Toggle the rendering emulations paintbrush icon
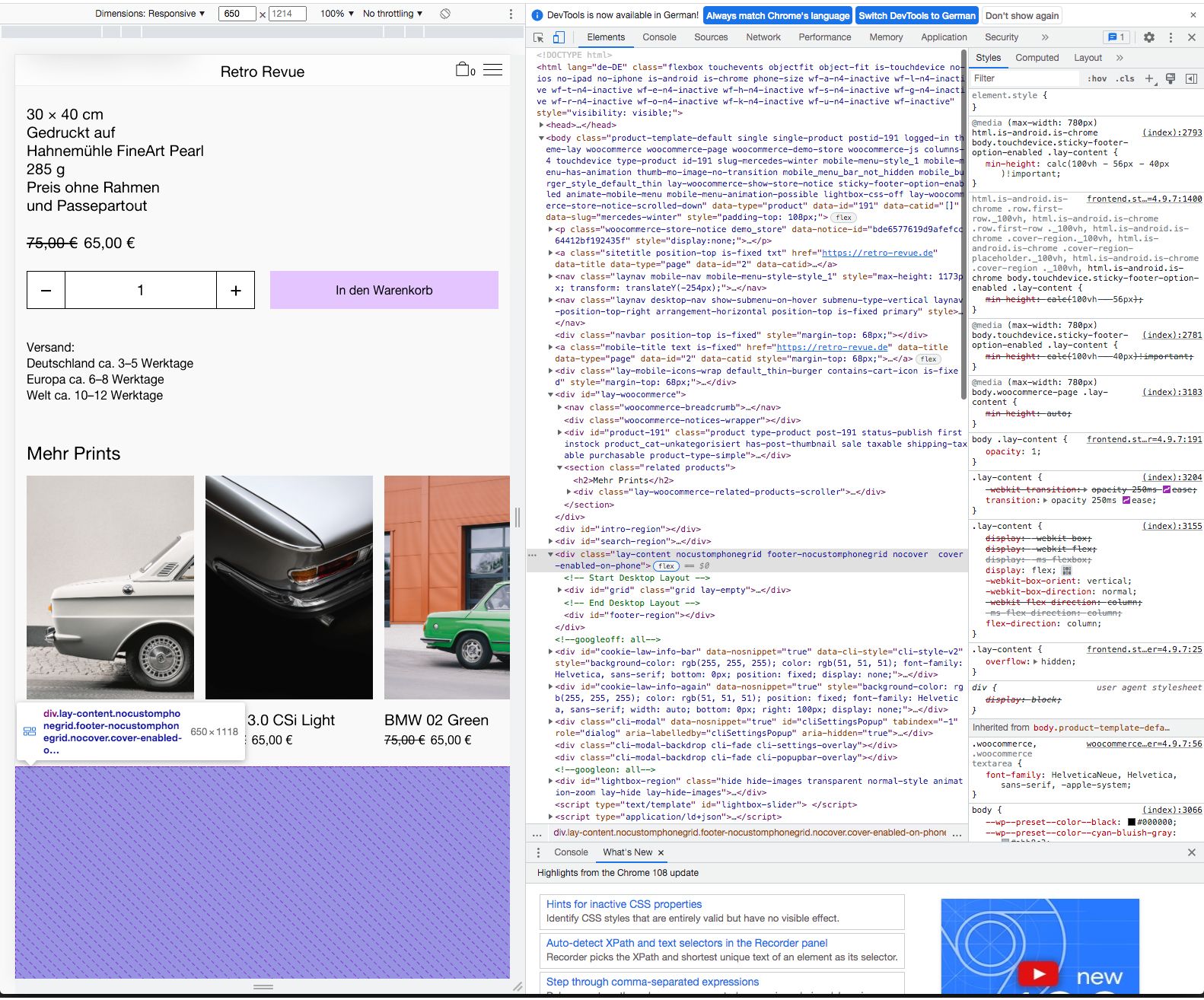 pos(1171,78)
